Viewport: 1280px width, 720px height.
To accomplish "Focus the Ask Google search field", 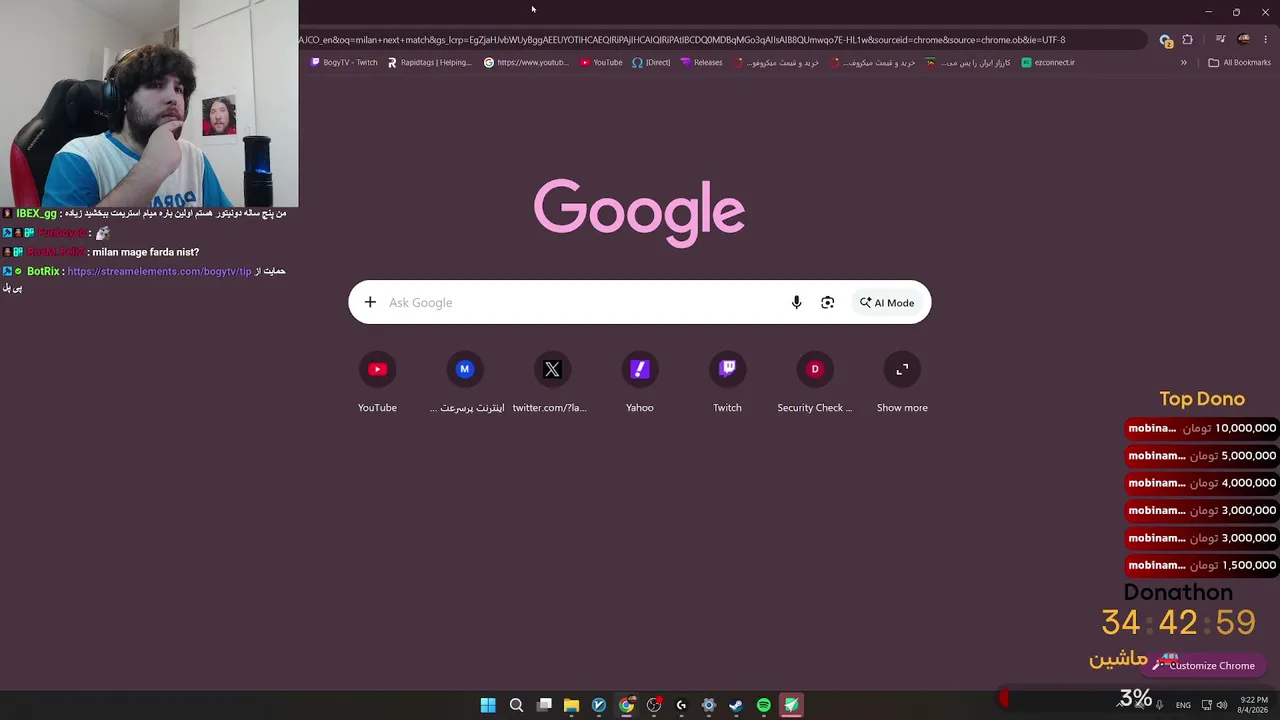I will click(639, 302).
